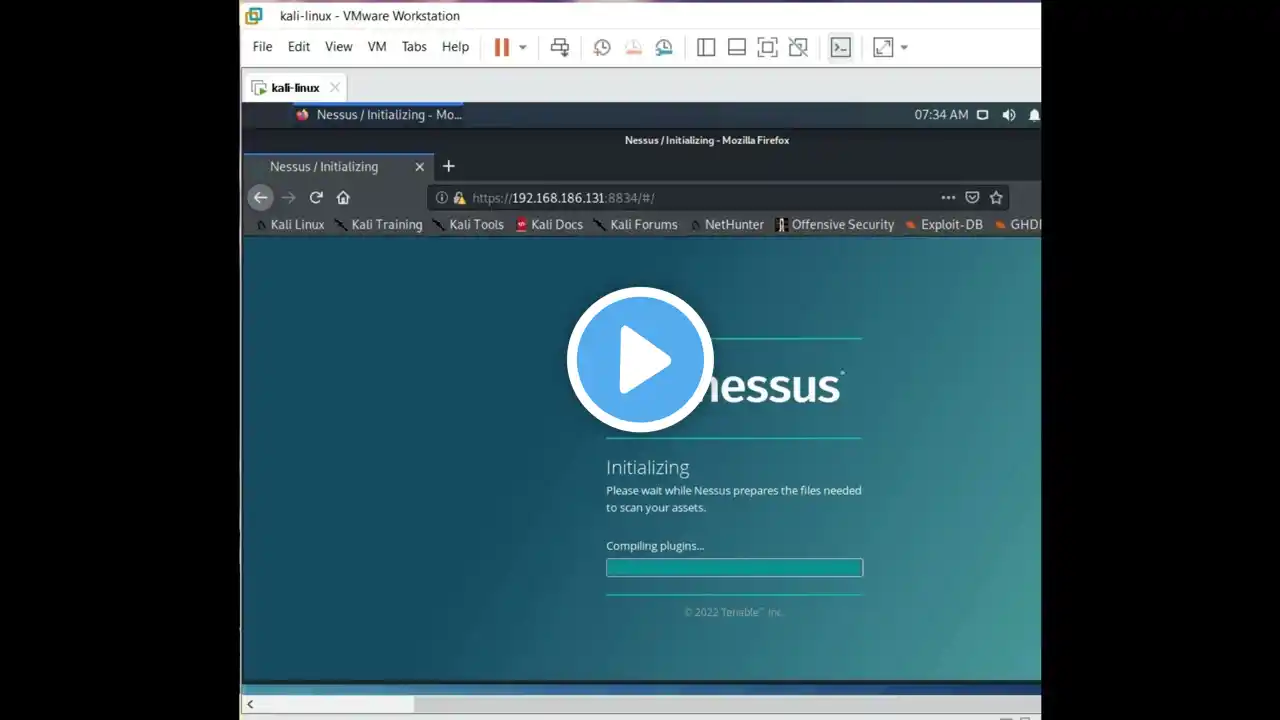Close the kali-linux VM tab
Viewport: 1280px width, 720px height.
pos(335,87)
